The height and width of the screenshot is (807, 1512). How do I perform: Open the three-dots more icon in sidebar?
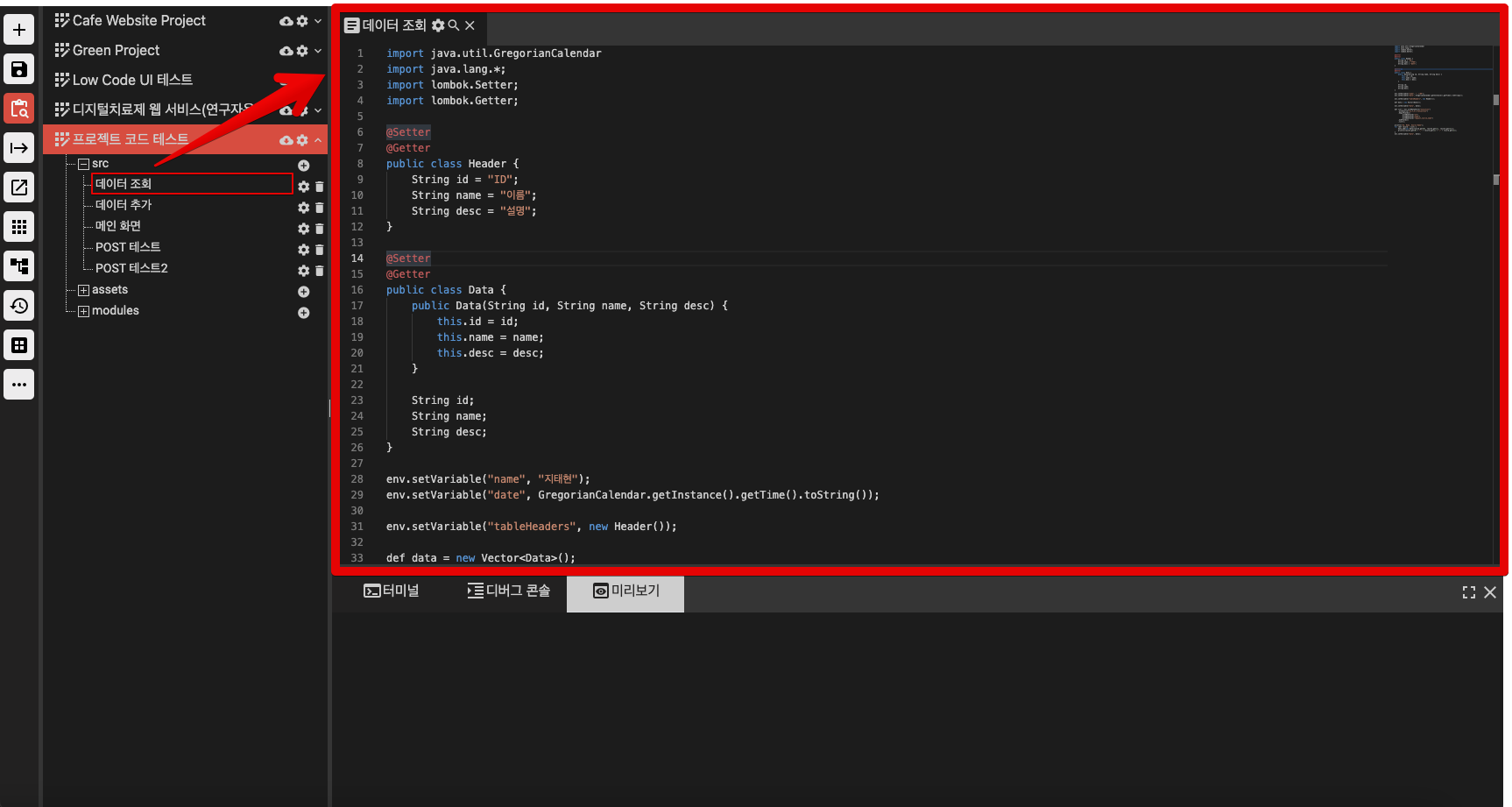pos(18,385)
